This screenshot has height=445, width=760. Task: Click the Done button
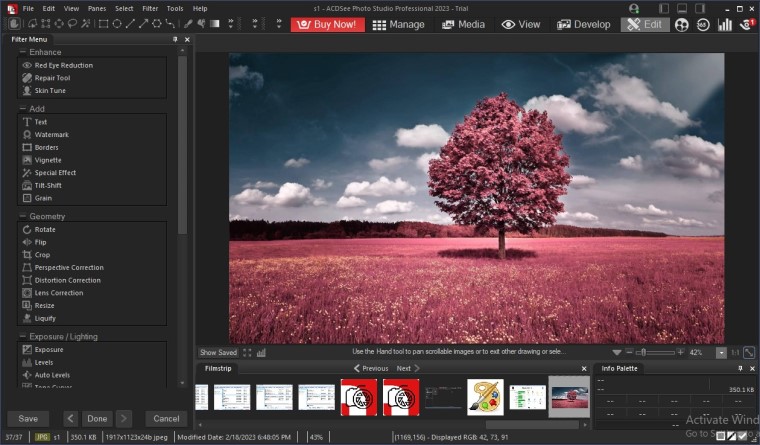(97, 418)
